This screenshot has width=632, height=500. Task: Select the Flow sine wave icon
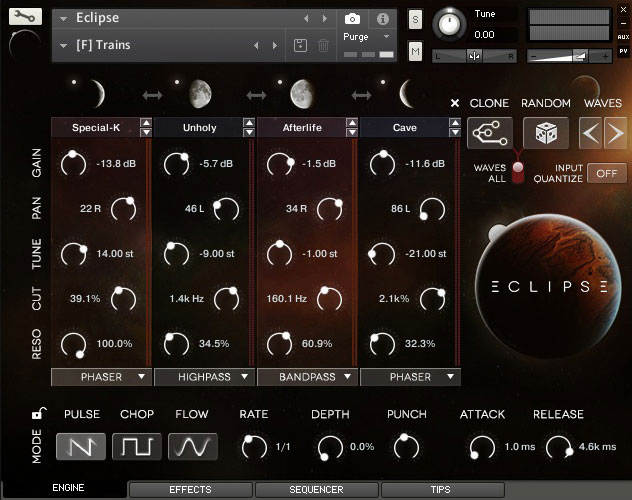pyautogui.click(x=192, y=445)
